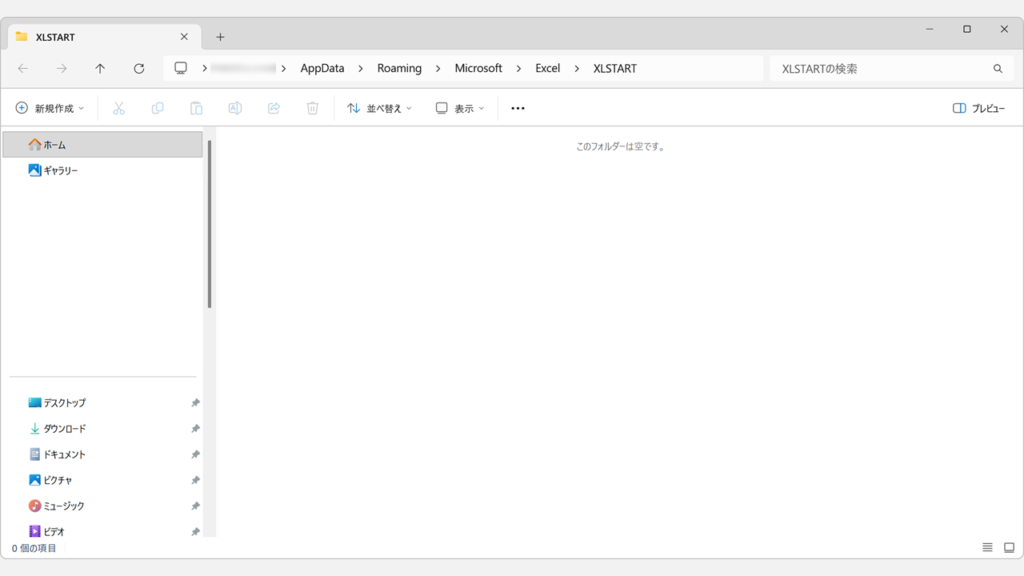The height and width of the screenshot is (576, 1024).
Task: Toggle the プレビュー preview pane
Action: [x=978, y=108]
